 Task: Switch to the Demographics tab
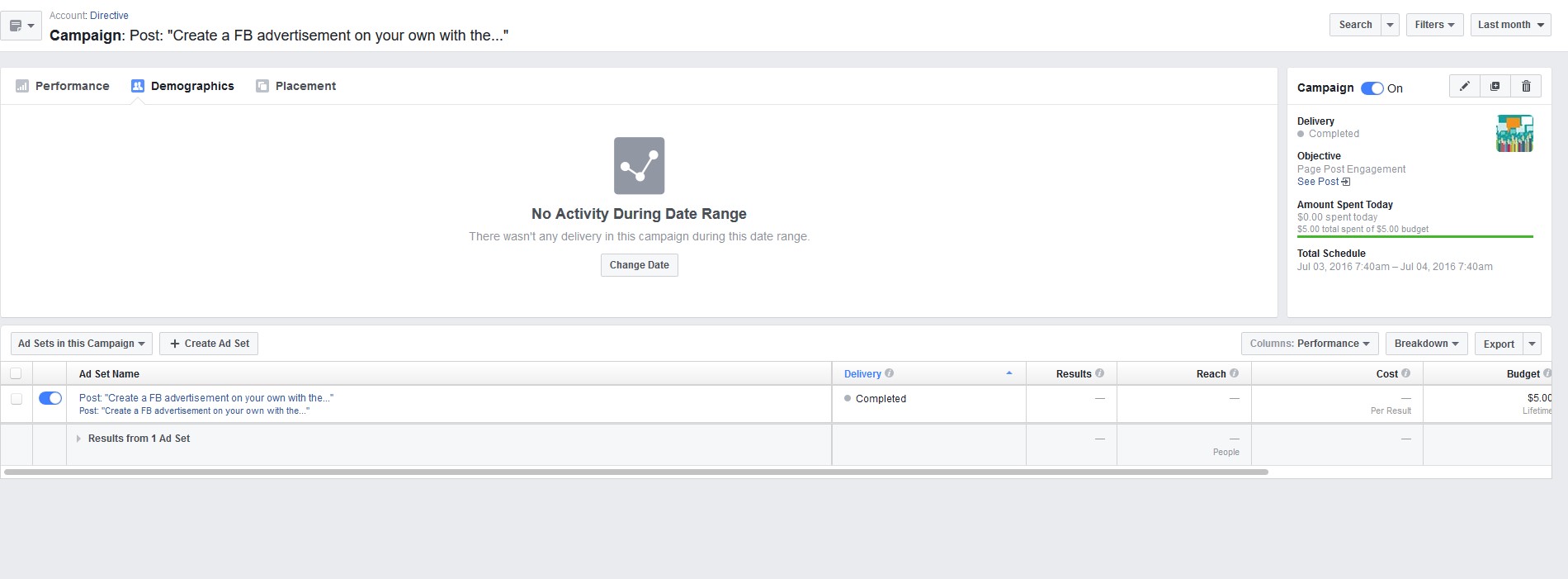pyautogui.click(x=183, y=86)
